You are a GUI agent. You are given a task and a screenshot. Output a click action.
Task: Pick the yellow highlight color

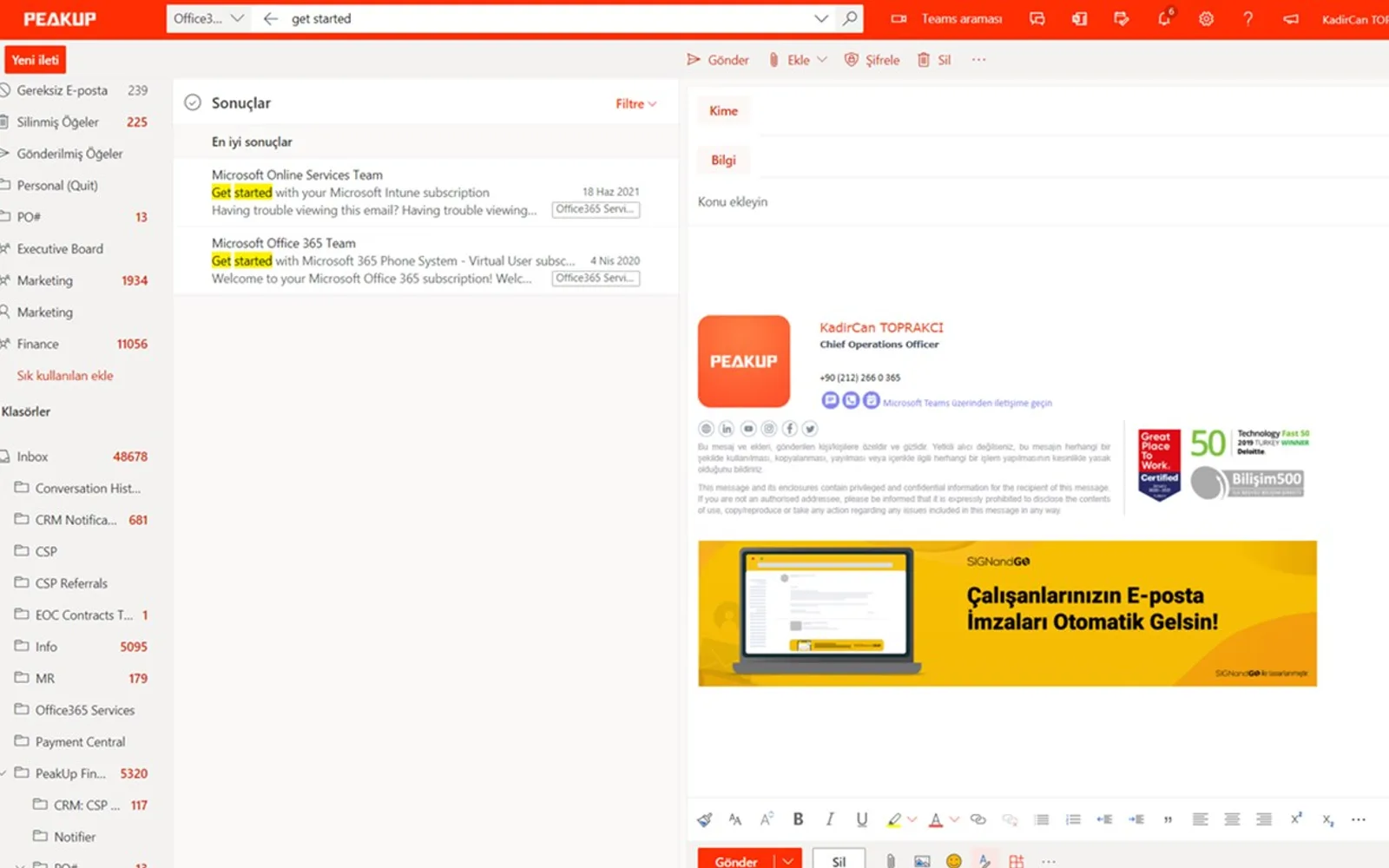tap(893, 819)
